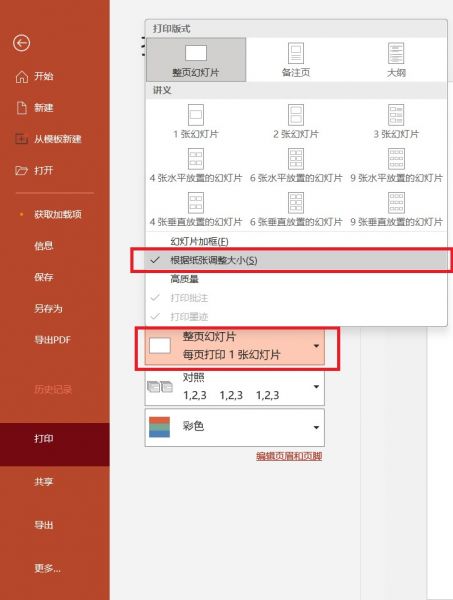The image size is (453, 600).
Task: Select 4 张垂直放置的幻灯片 handout layout
Action: [x=196, y=210]
